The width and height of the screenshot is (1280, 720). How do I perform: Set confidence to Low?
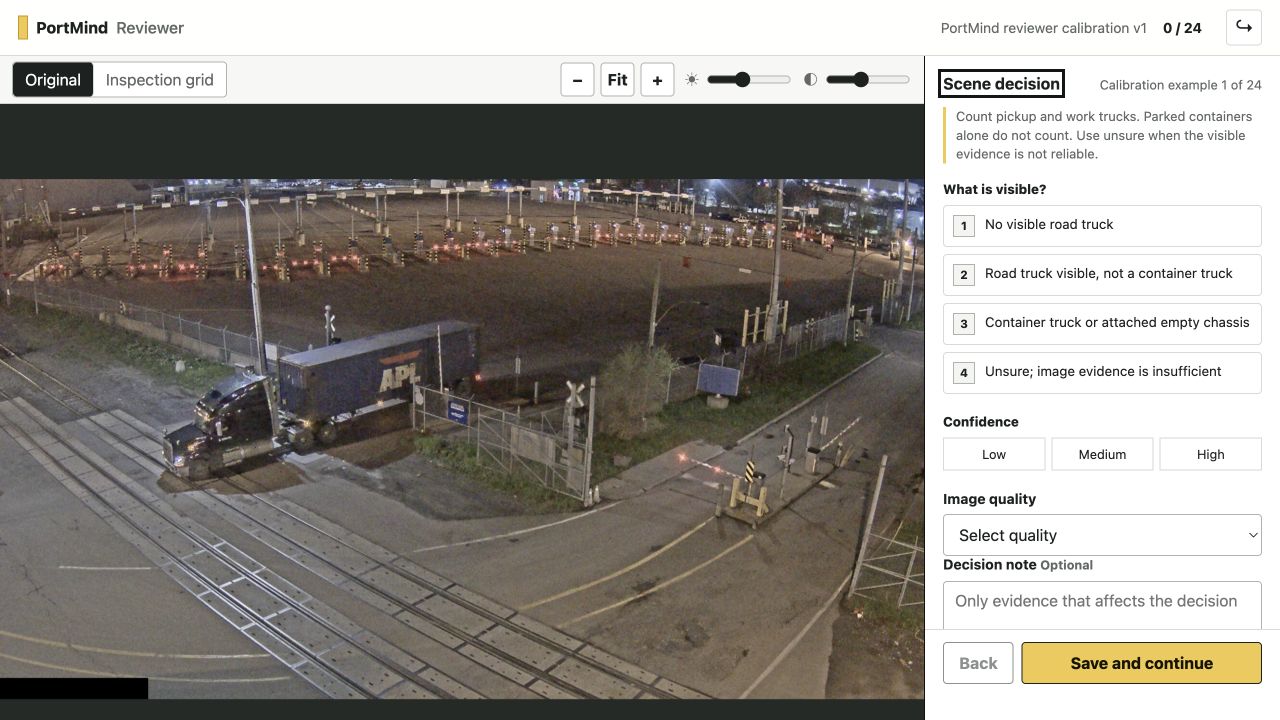point(994,454)
